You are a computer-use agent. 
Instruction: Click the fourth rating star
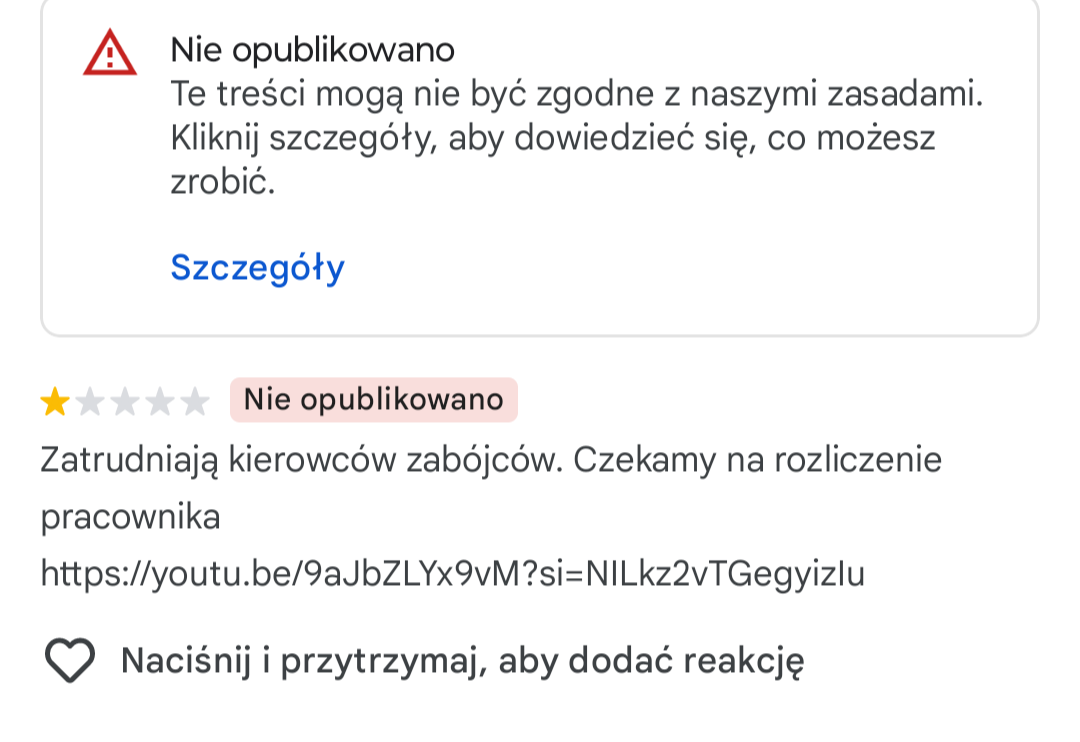pyautogui.click(x=160, y=402)
